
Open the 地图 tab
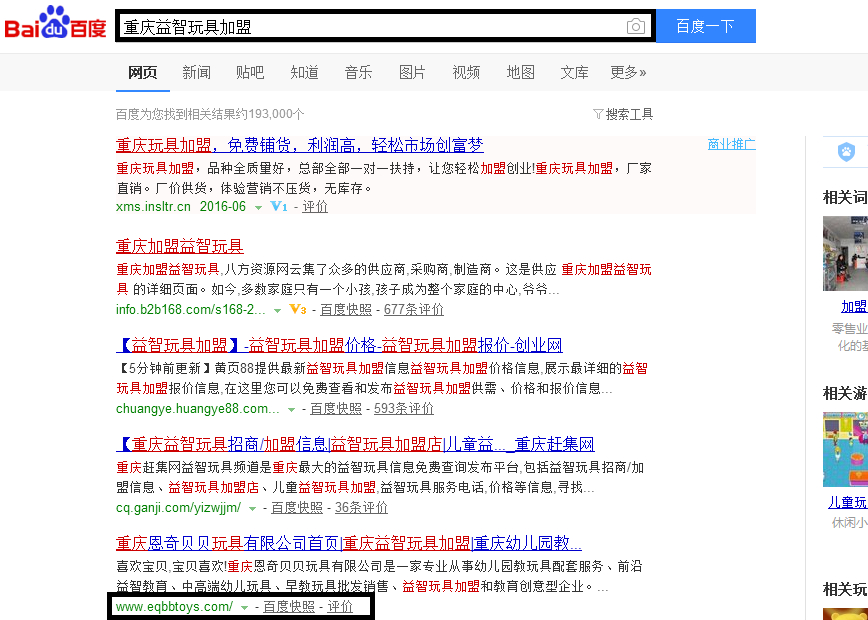(x=520, y=72)
